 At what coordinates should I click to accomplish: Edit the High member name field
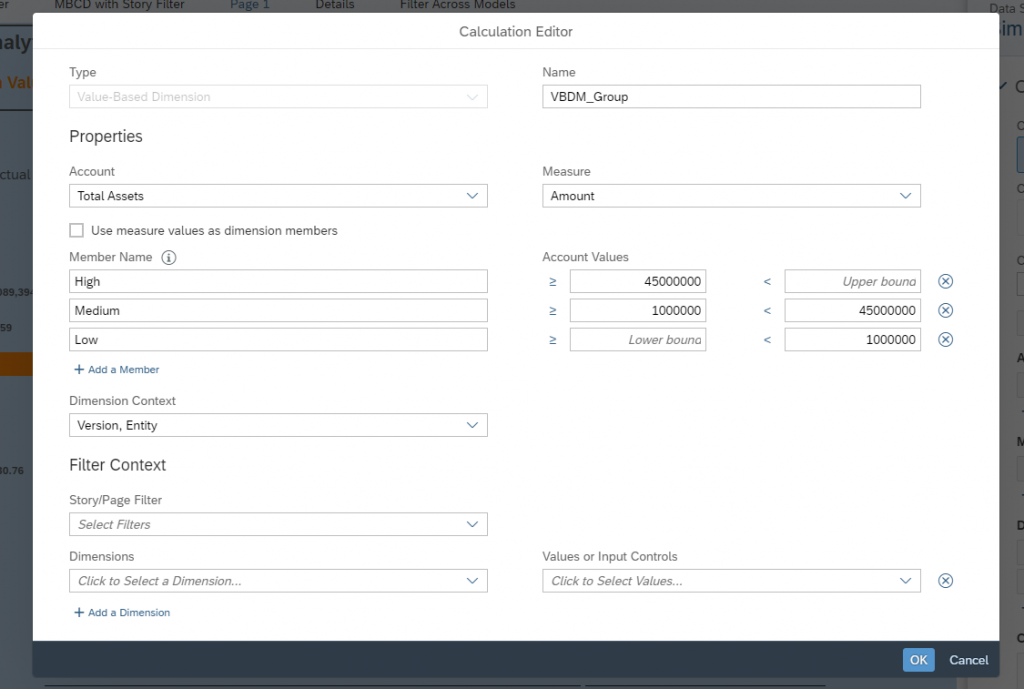click(278, 281)
